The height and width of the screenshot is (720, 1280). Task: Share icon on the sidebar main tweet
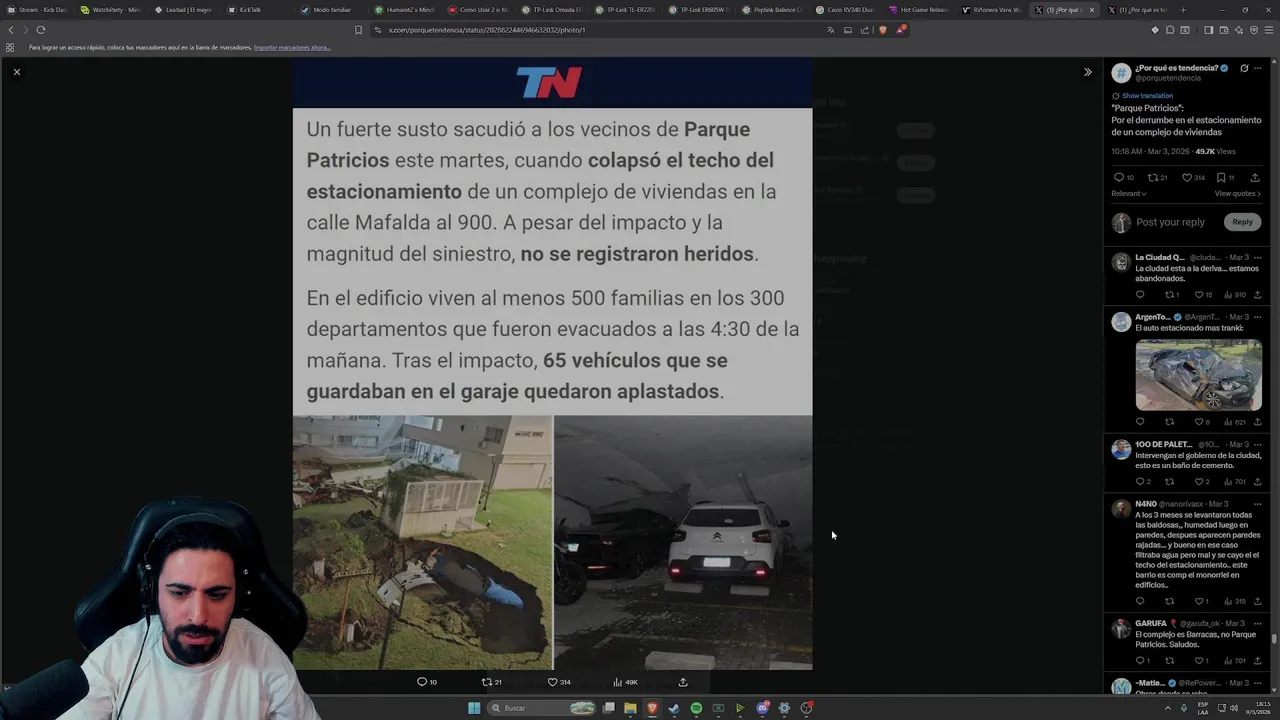(x=1255, y=178)
